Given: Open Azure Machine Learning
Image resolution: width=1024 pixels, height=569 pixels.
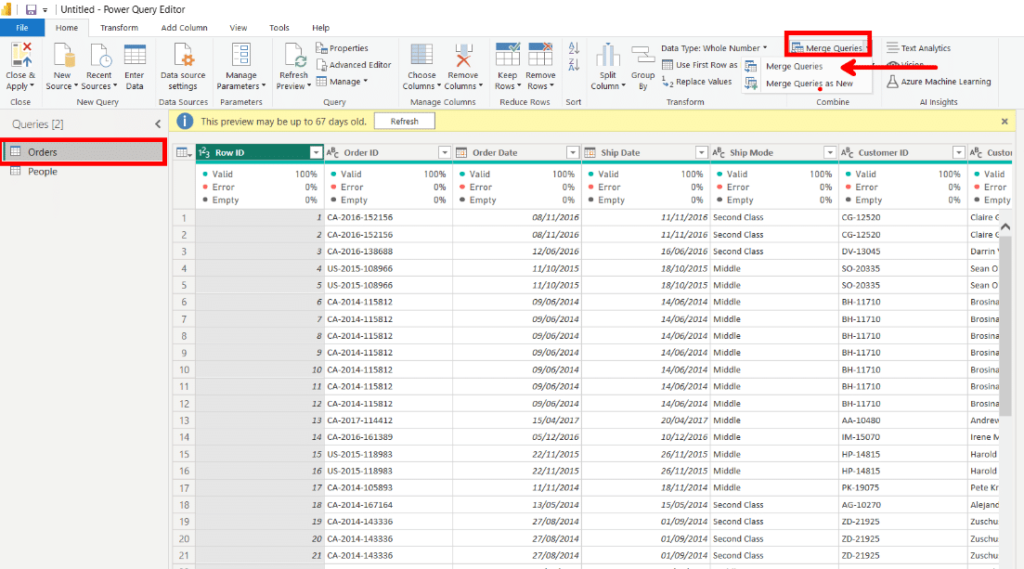Looking at the screenshot, I should (x=939, y=82).
